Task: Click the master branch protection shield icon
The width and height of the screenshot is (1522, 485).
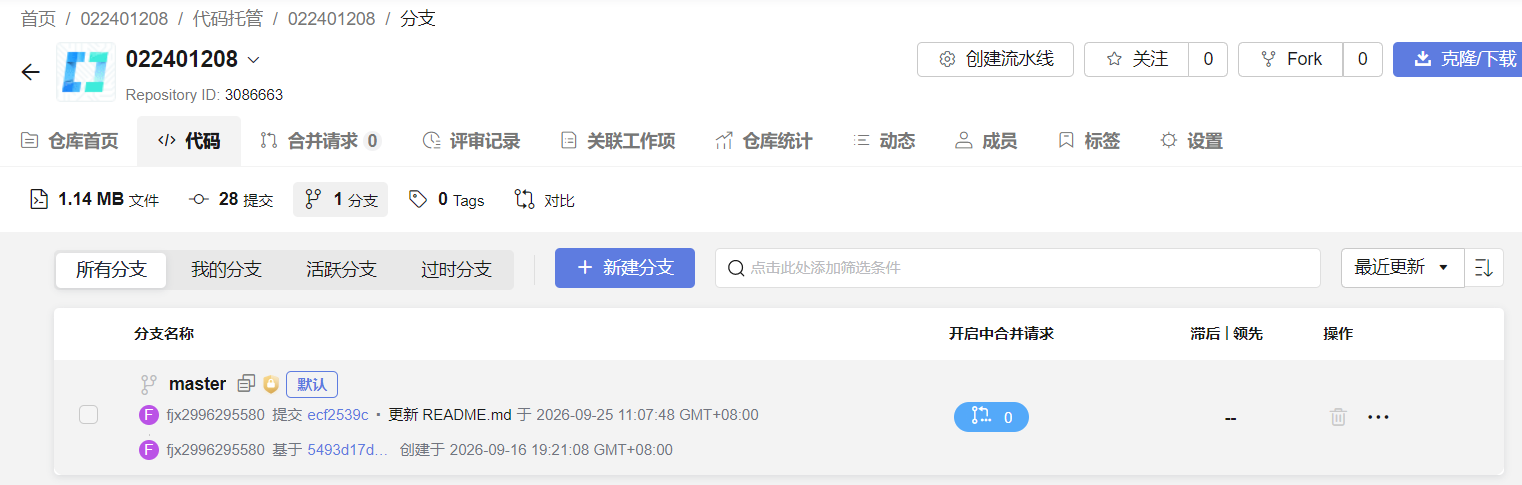Action: click(x=270, y=384)
